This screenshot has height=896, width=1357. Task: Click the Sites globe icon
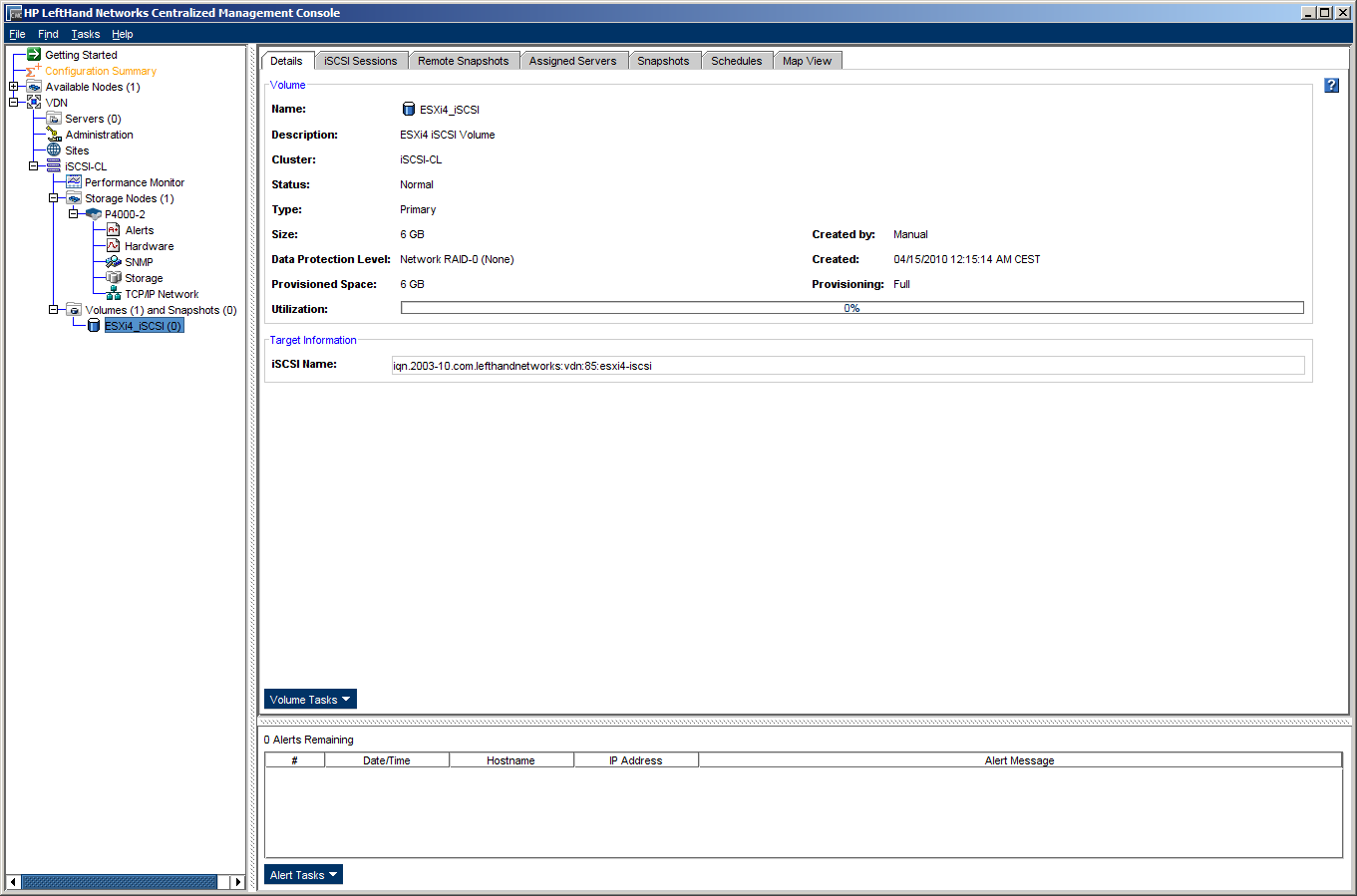[x=54, y=150]
